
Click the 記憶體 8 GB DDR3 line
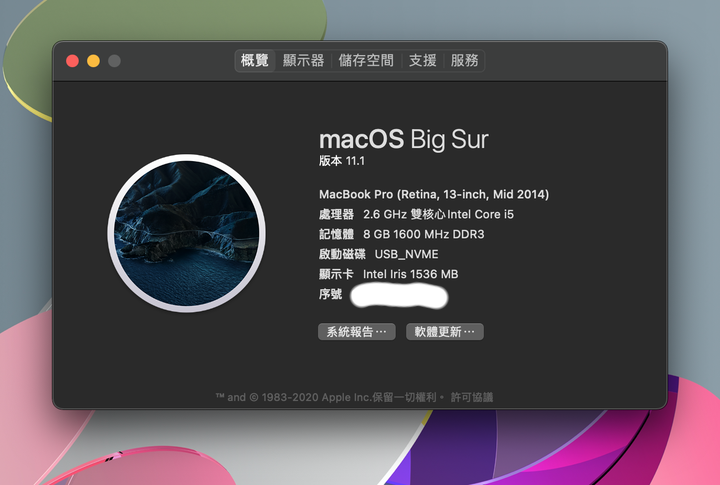pyautogui.click(x=401, y=234)
